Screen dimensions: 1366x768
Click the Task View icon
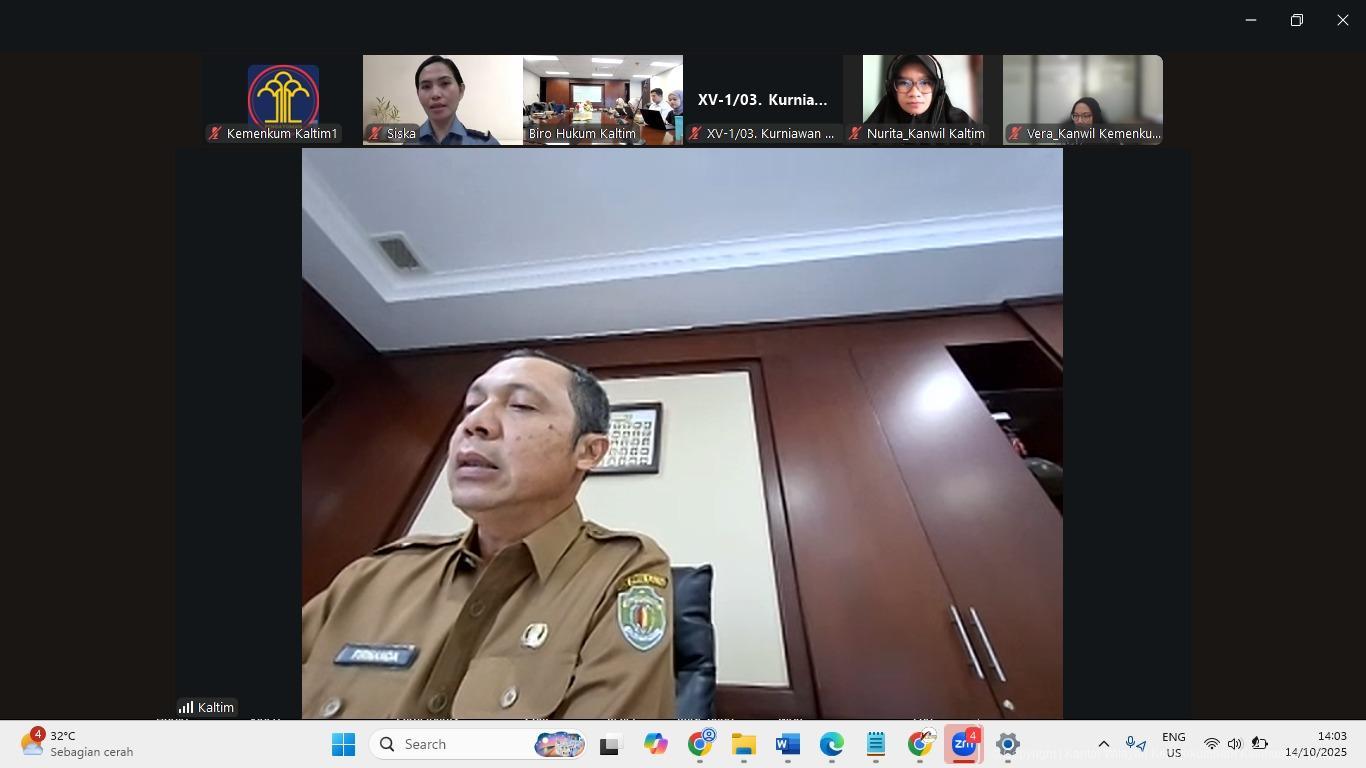(x=610, y=744)
